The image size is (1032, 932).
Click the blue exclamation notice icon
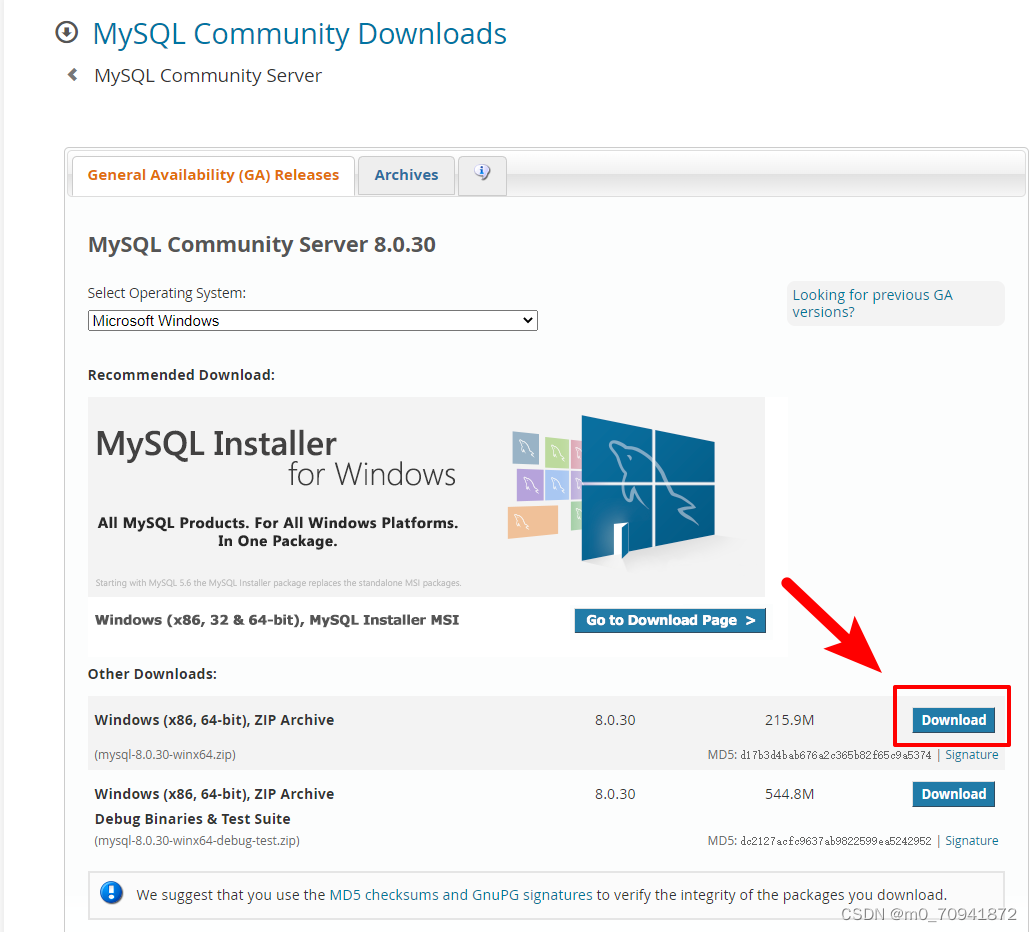point(111,893)
